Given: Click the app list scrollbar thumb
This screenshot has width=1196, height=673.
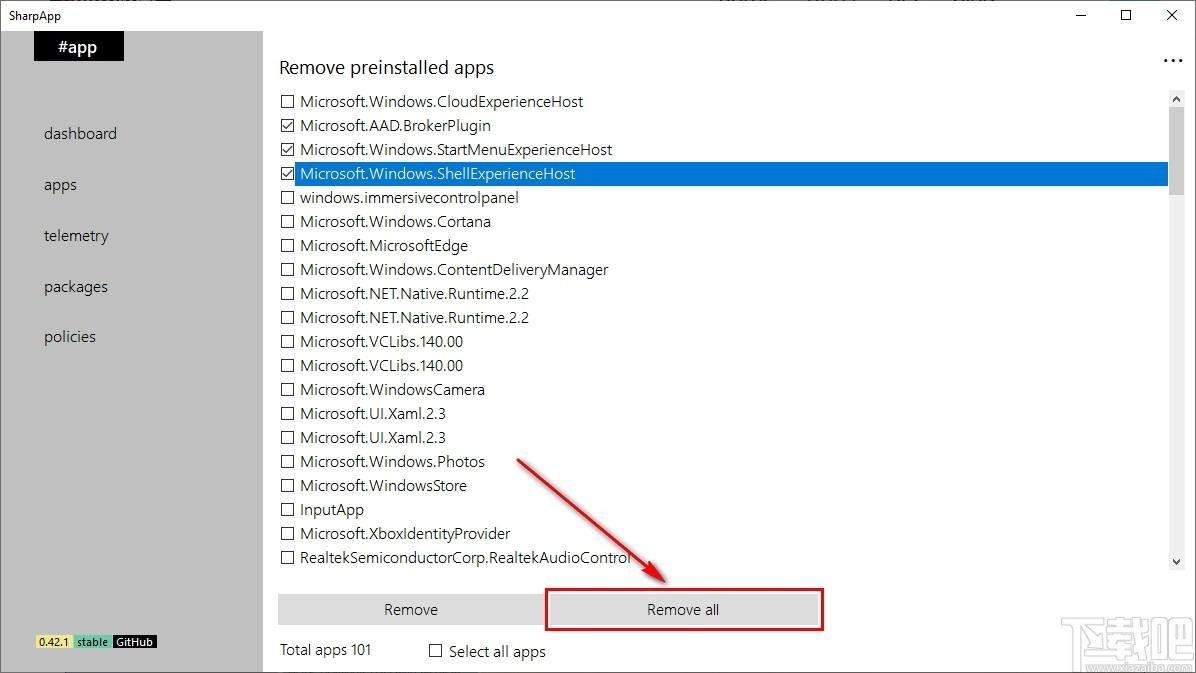Looking at the screenshot, I should (1176, 151).
